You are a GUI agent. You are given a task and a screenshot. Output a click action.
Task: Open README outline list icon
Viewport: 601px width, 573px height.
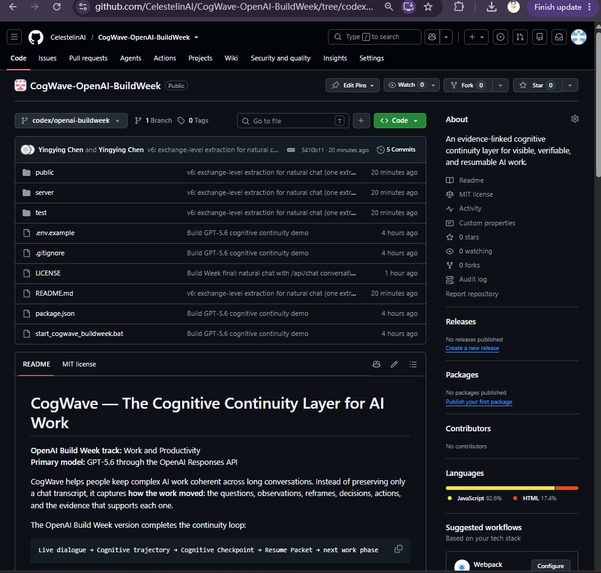[x=413, y=364]
